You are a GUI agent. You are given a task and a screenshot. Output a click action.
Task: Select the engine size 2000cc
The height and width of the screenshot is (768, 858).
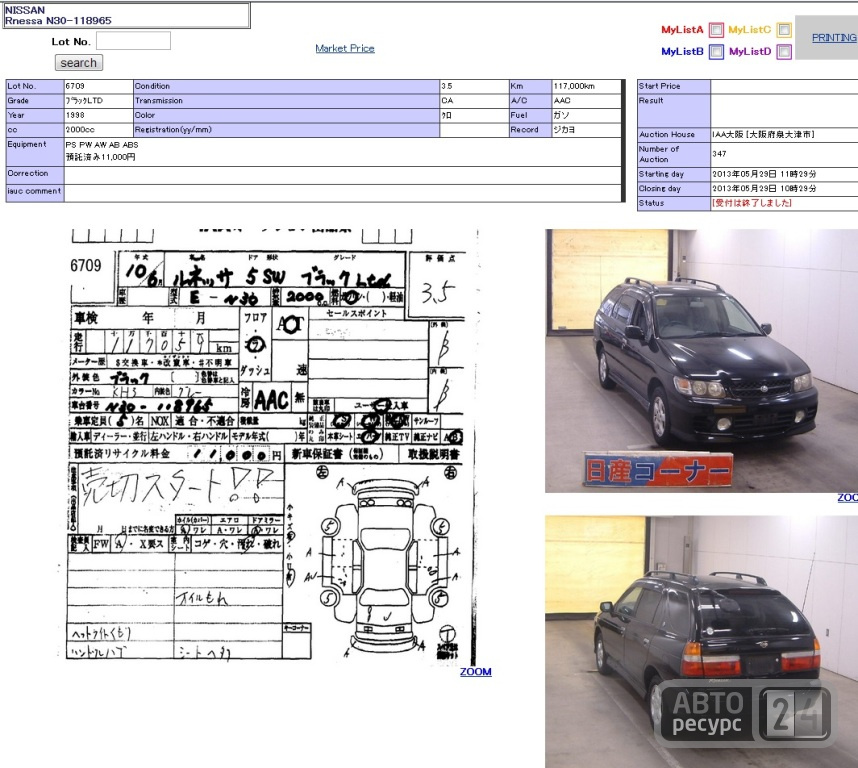80,130
